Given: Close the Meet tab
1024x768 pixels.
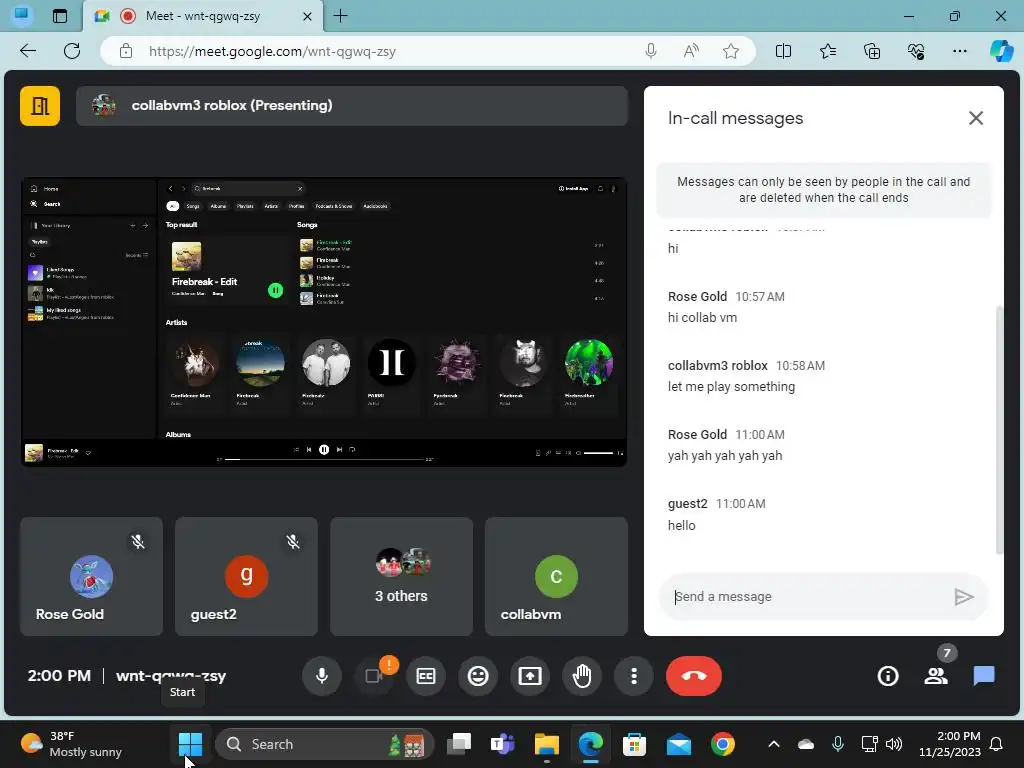Looking at the screenshot, I should [x=307, y=16].
